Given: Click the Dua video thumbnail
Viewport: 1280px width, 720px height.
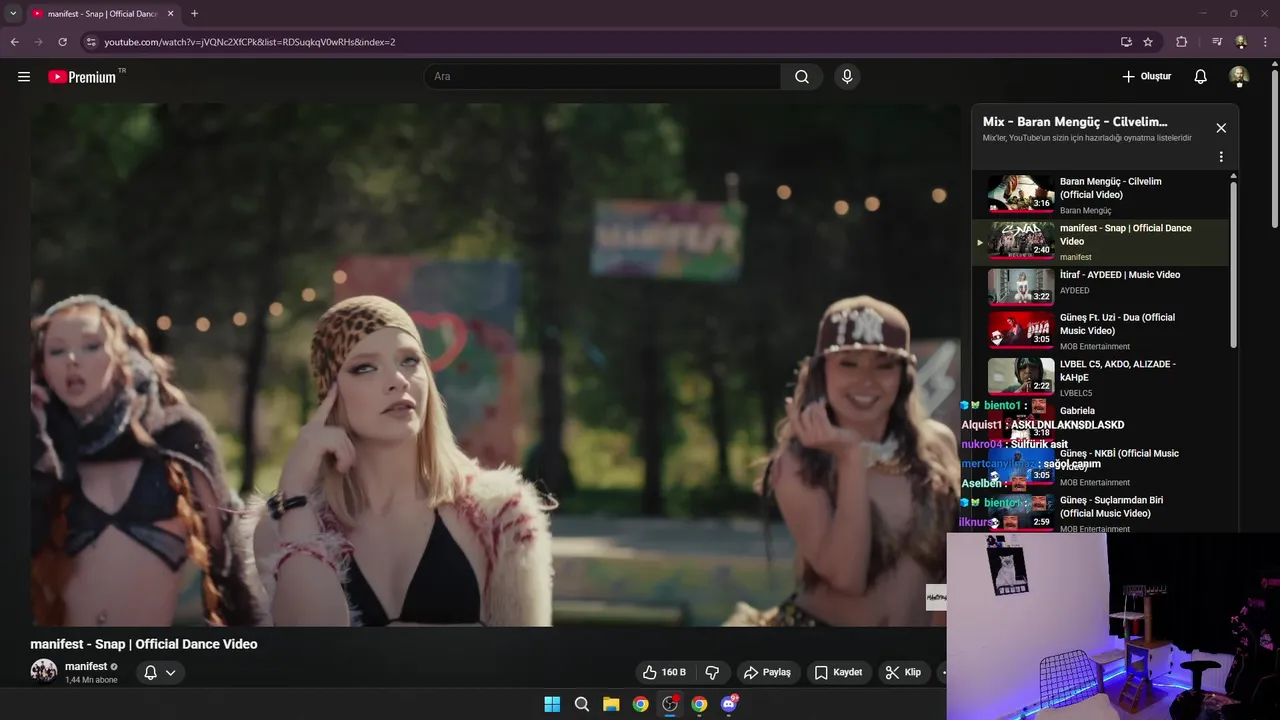Looking at the screenshot, I should (1021, 331).
